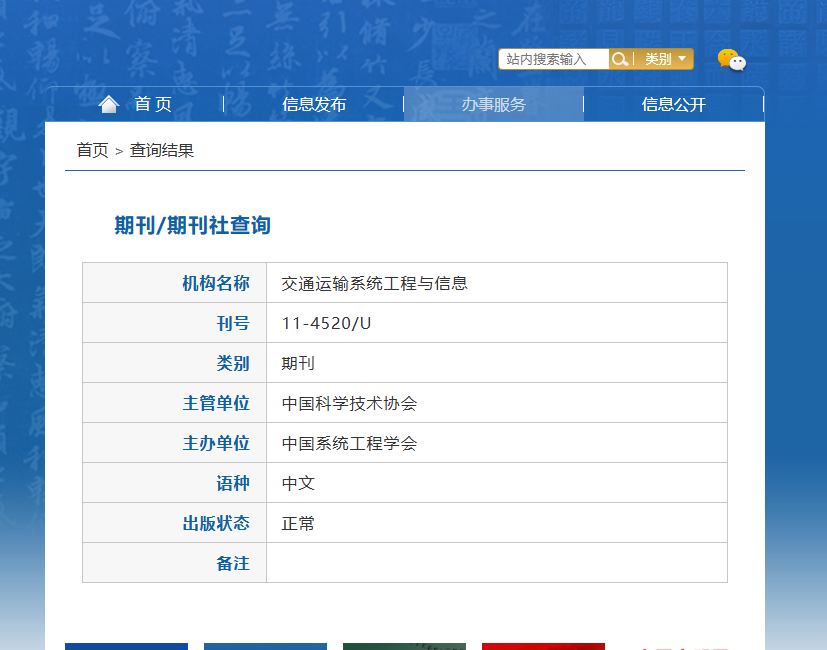
Task: Select the issue number 11-4520/U
Action: [x=326, y=323]
